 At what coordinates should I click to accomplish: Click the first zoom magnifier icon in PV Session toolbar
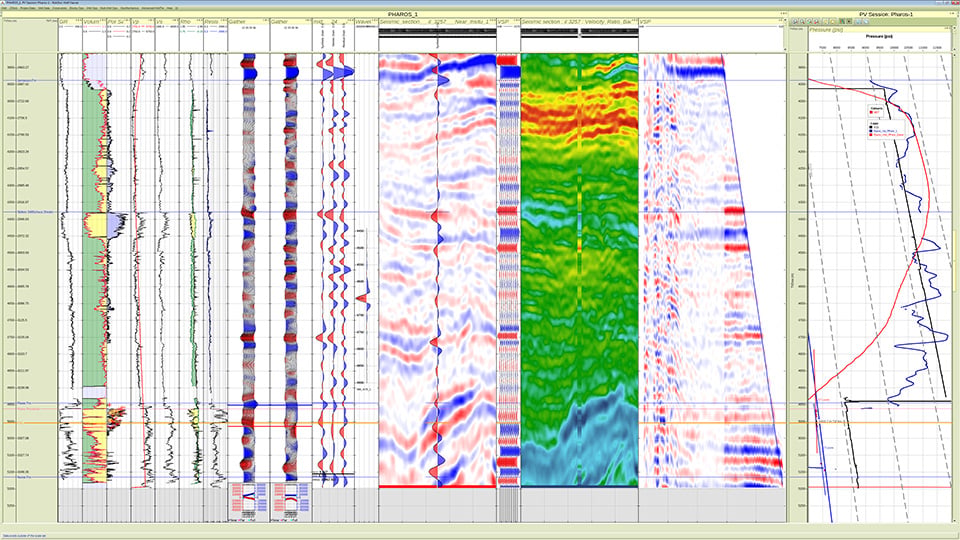tap(795, 21)
